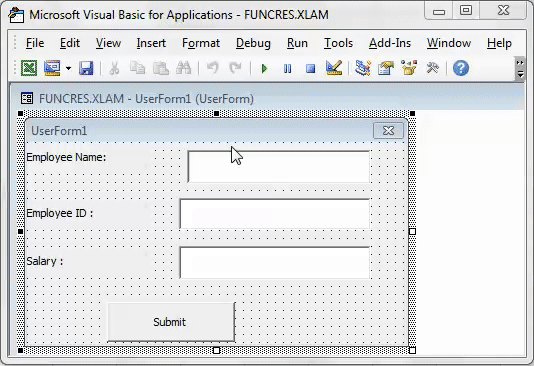The image size is (534, 366).
Task: Minimize the VBA editor window
Action: pos(439,11)
